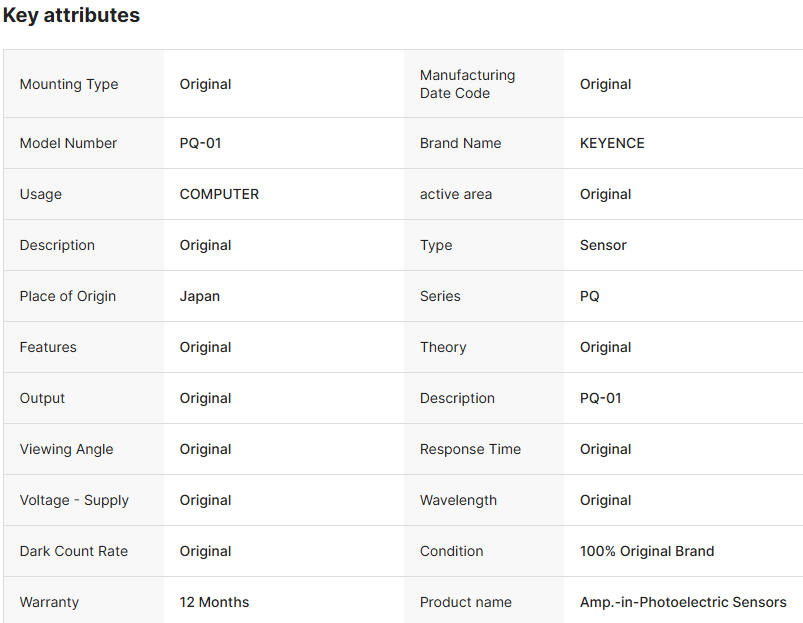
Task: Click the Response Time label
Action: (x=470, y=449)
